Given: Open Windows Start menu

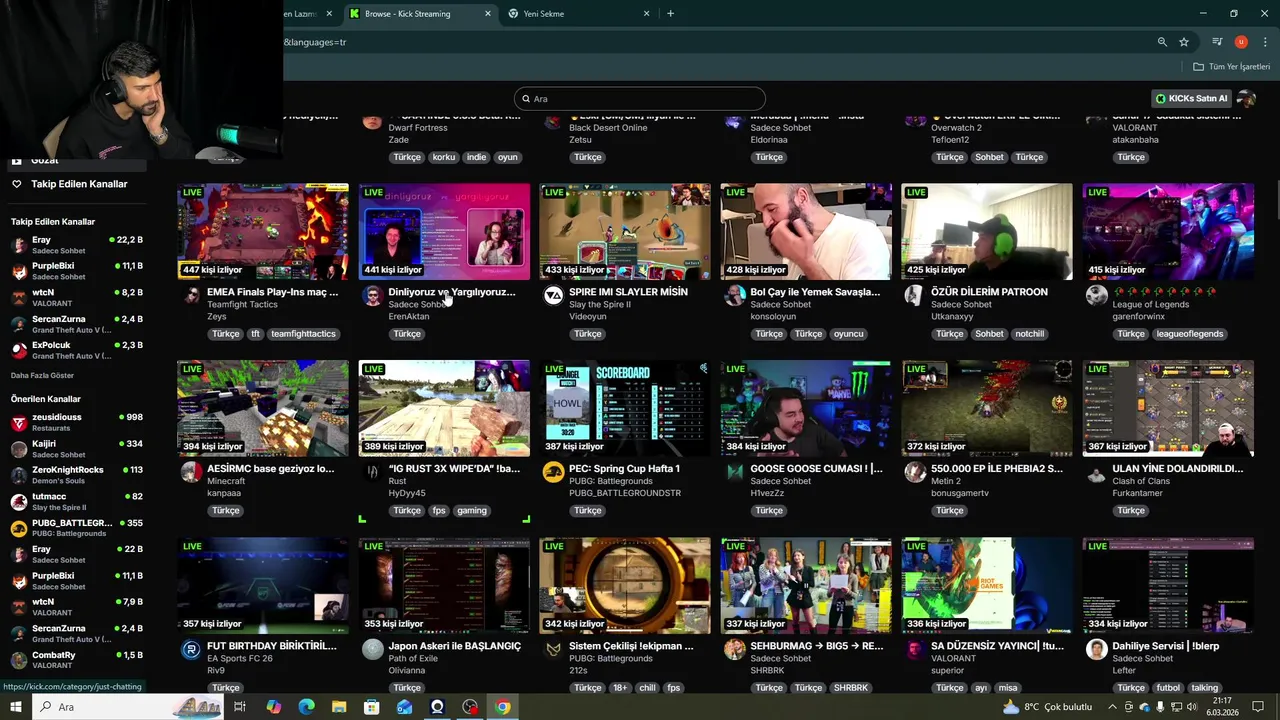Looking at the screenshot, I should coord(16,707).
